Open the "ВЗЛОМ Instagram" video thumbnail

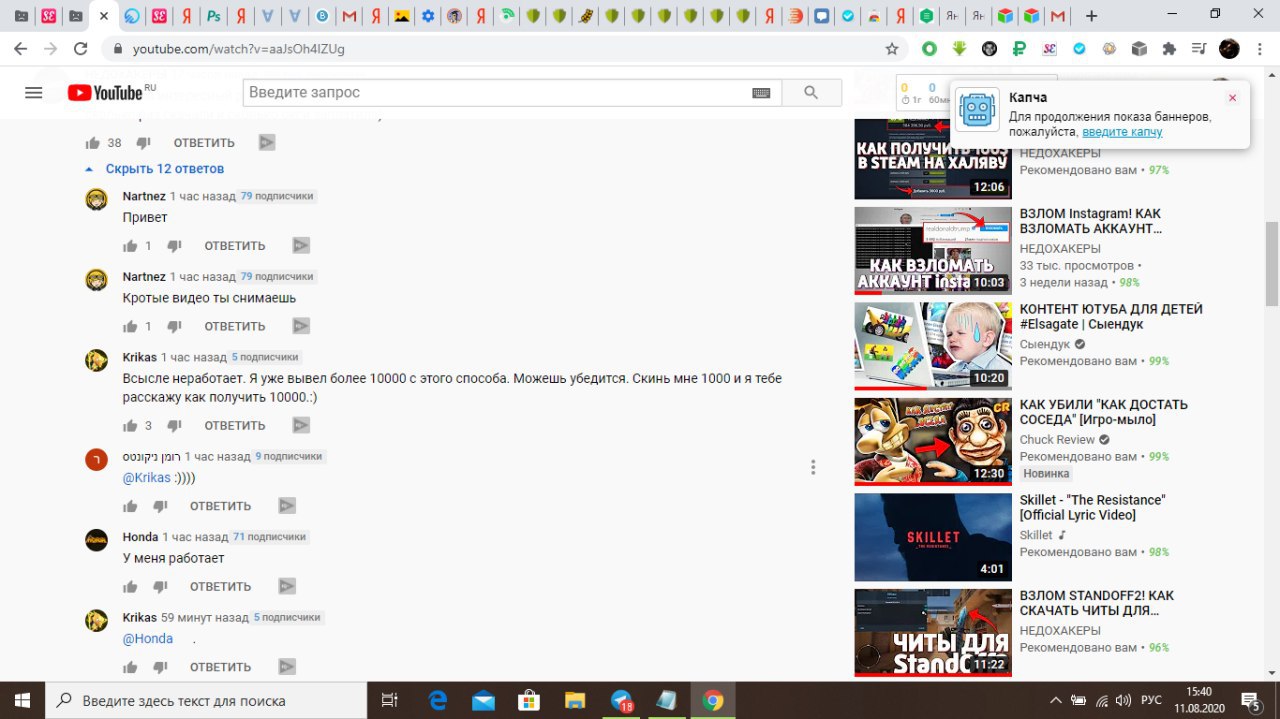click(933, 250)
